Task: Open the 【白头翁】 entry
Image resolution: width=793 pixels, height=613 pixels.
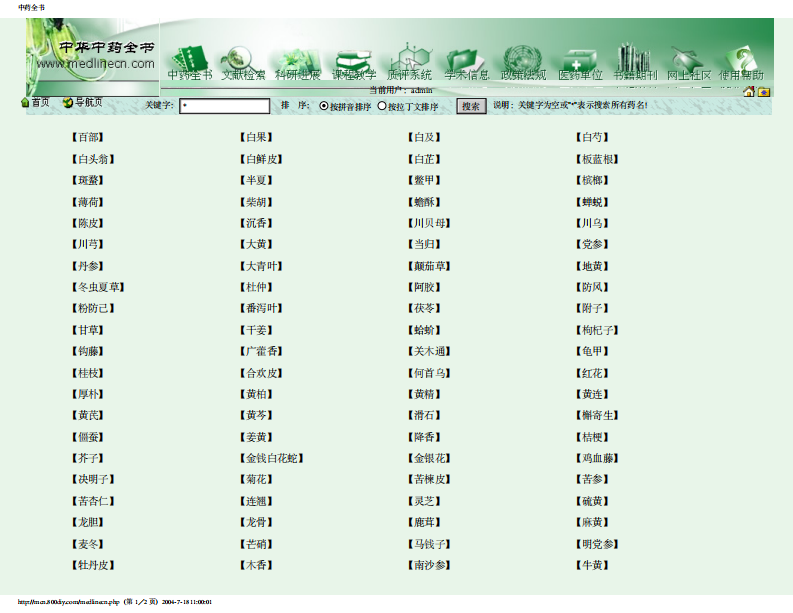Action: click(93, 159)
